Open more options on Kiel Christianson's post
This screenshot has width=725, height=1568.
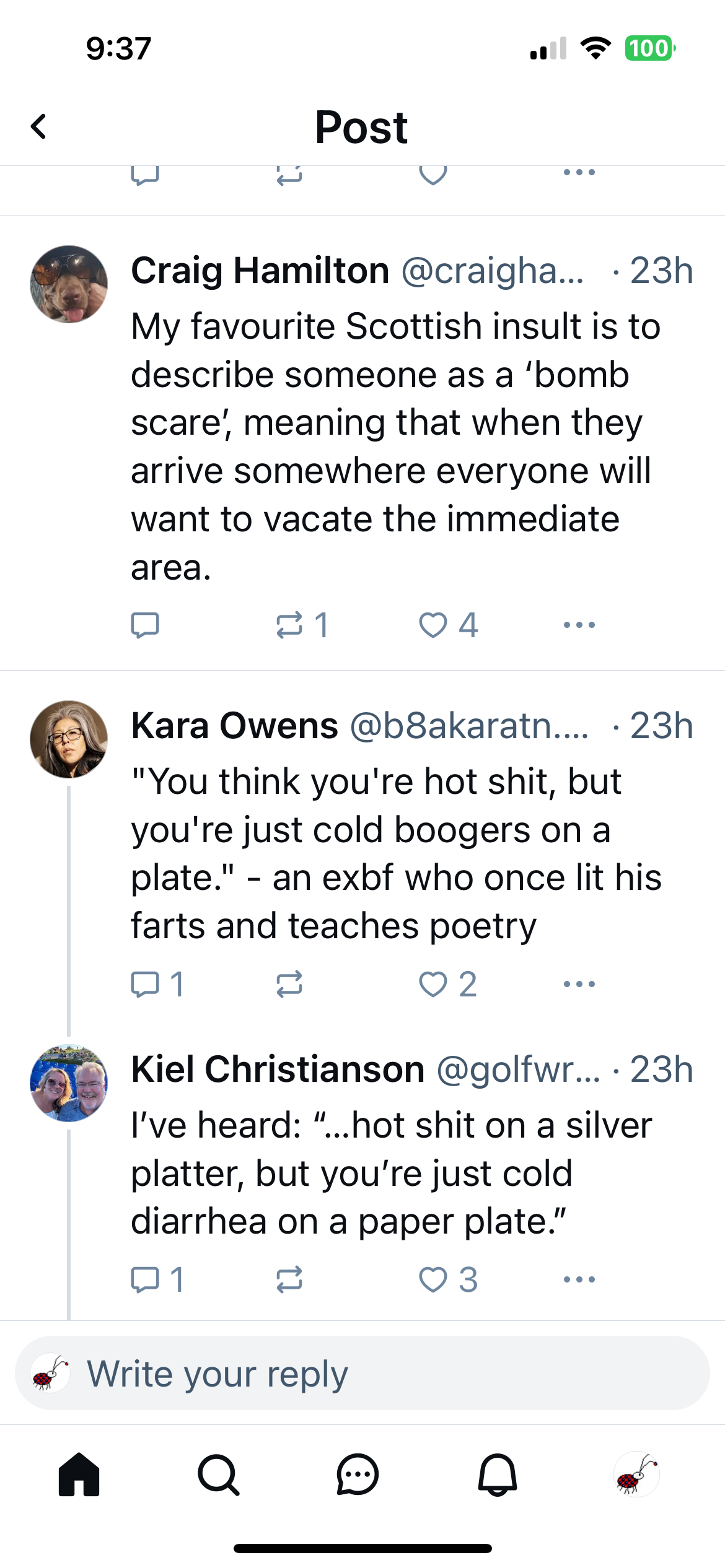(x=579, y=1279)
